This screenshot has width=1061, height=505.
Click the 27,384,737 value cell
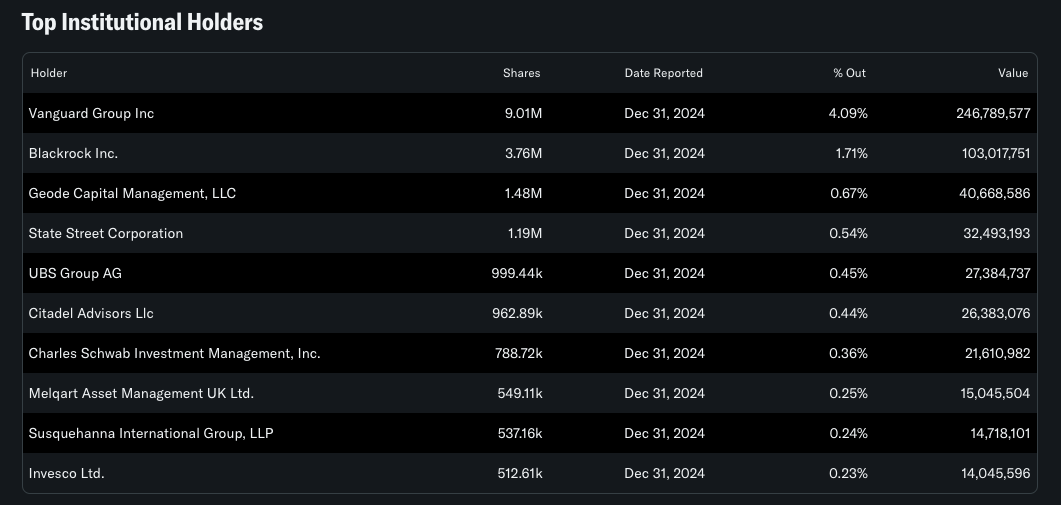(998, 273)
